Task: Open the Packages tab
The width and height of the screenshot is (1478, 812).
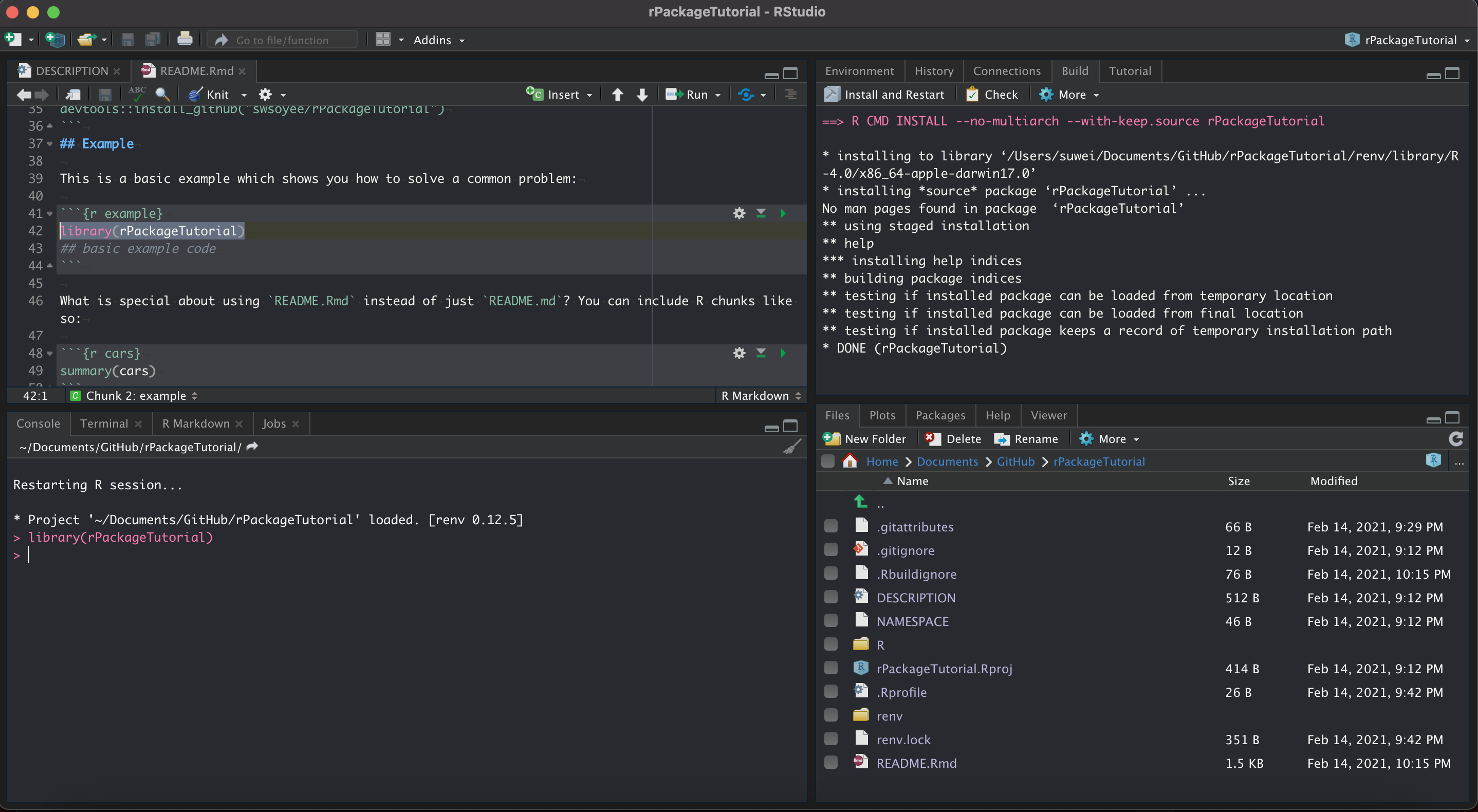Action: [940, 415]
